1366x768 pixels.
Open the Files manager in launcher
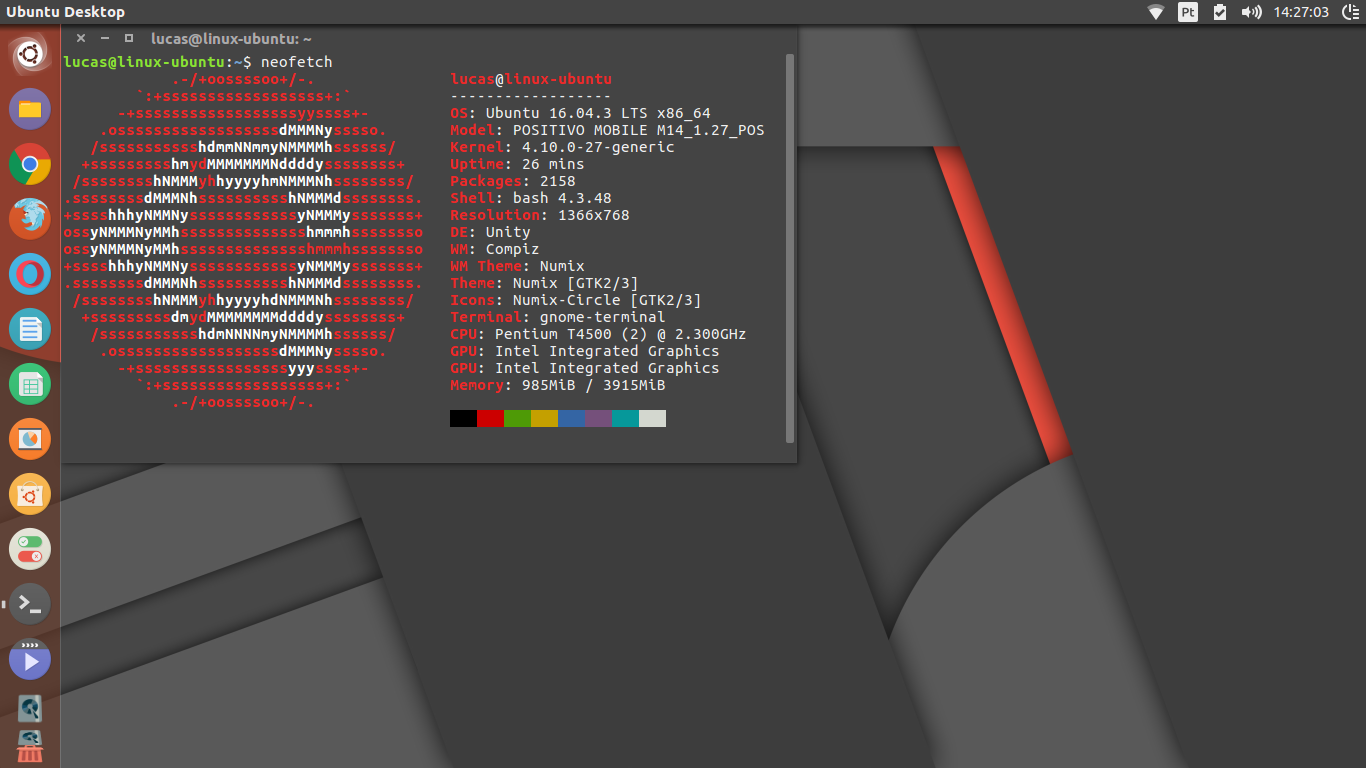[30, 109]
